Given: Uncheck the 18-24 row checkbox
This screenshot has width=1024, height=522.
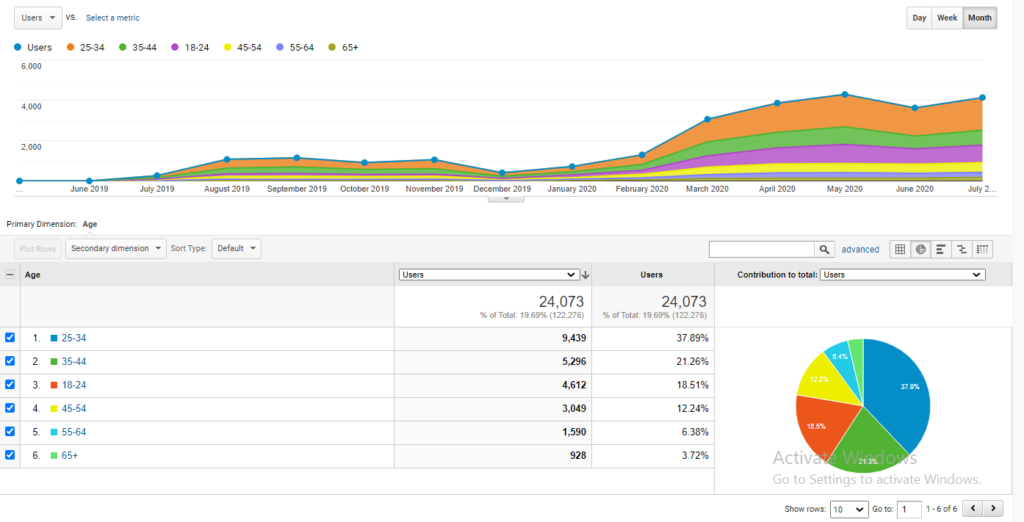Looking at the screenshot, I should click(x=10, y=385).
